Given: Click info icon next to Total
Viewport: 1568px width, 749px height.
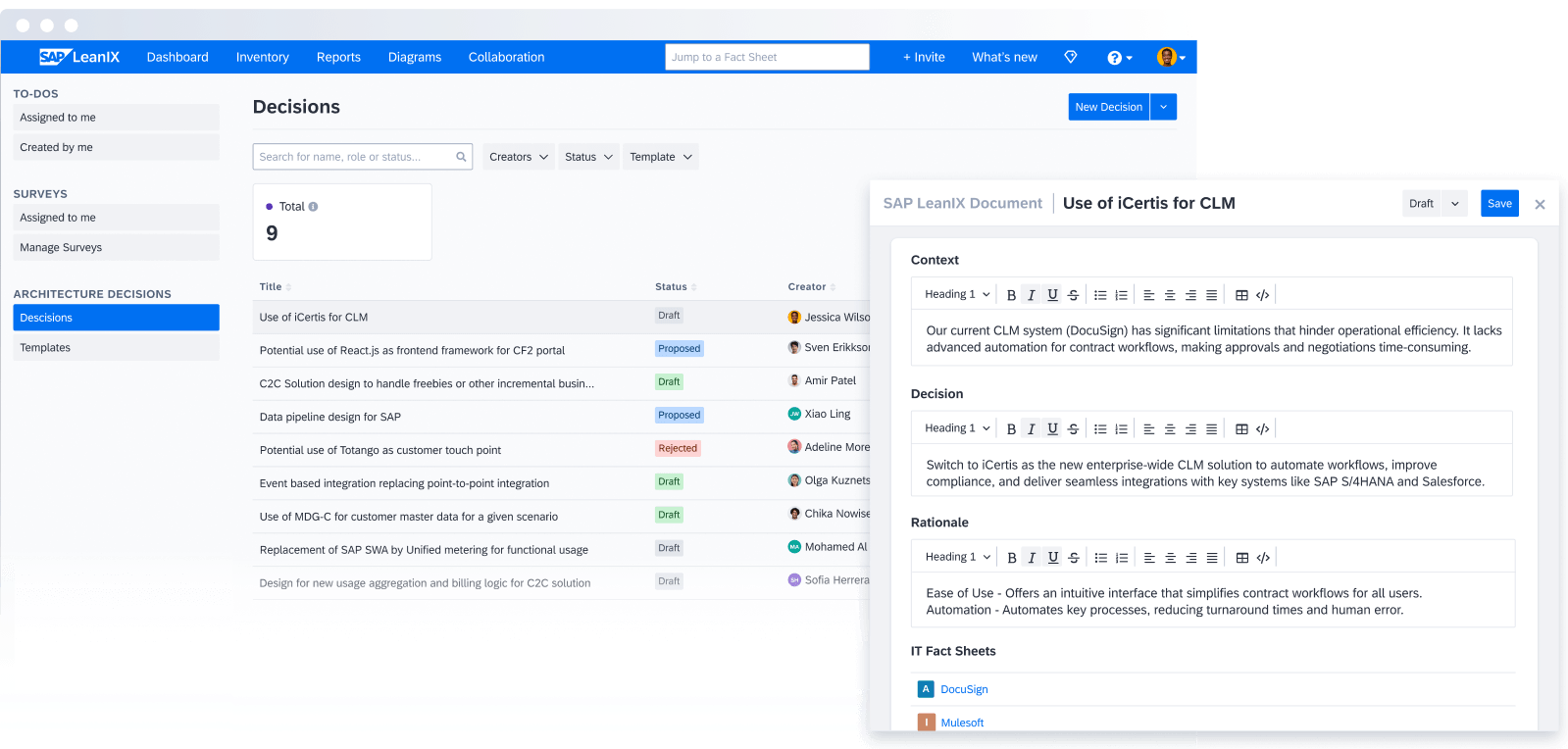Looking at the screenshot, I should [x=313, y=207].
